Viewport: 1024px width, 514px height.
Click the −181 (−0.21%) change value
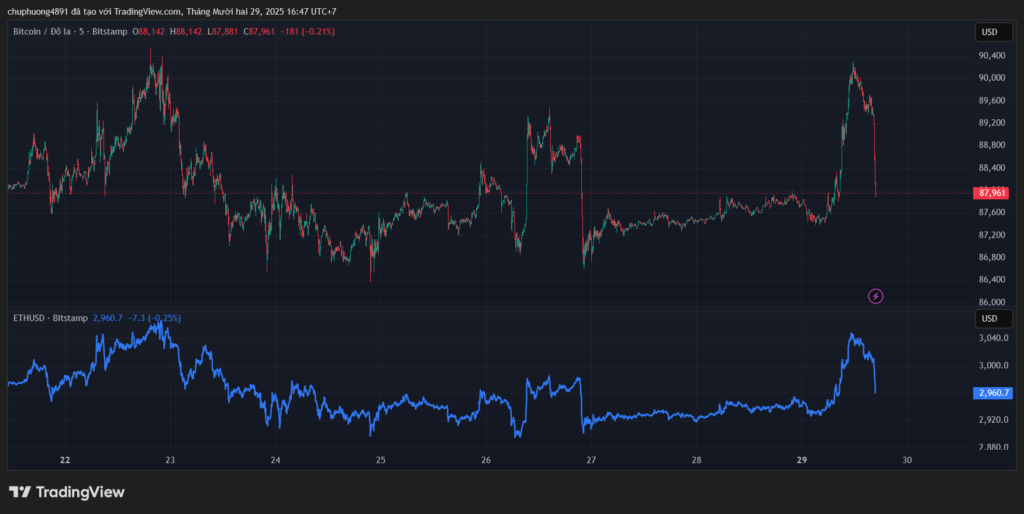[x=308, y=32]
